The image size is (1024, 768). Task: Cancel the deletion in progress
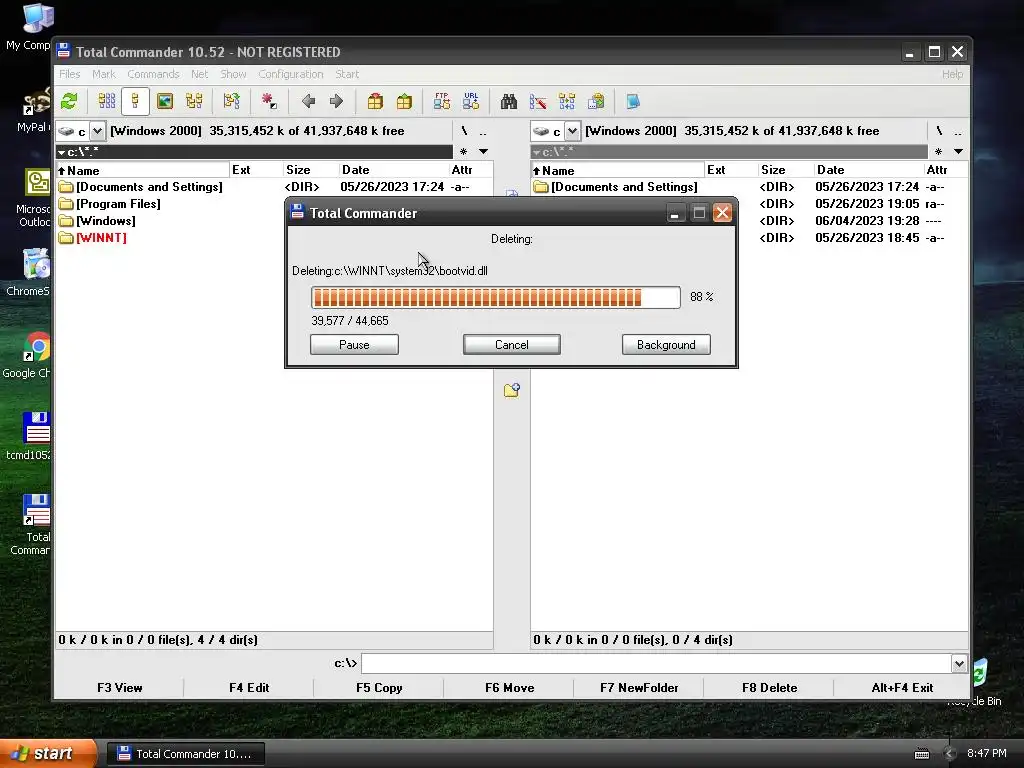coord(511,345)
